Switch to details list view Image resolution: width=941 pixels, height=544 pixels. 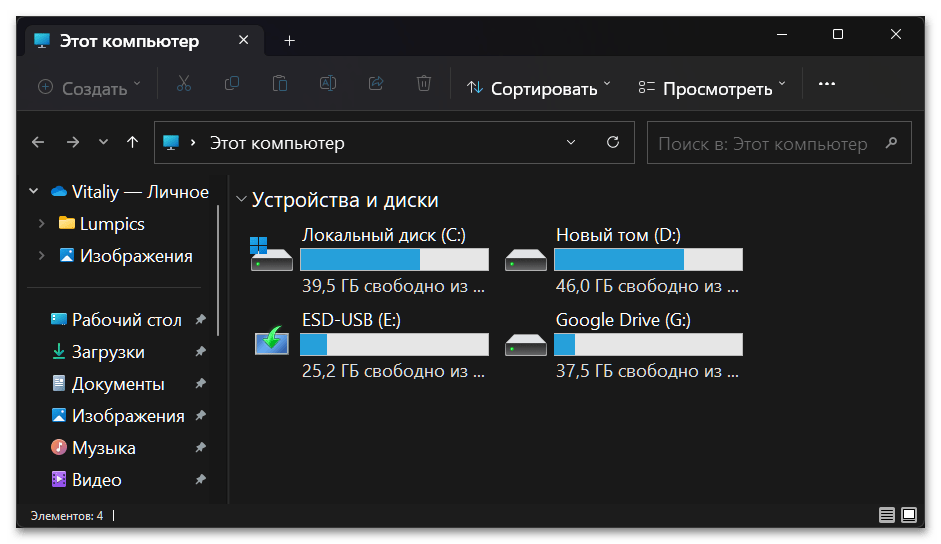pos(887,515)
